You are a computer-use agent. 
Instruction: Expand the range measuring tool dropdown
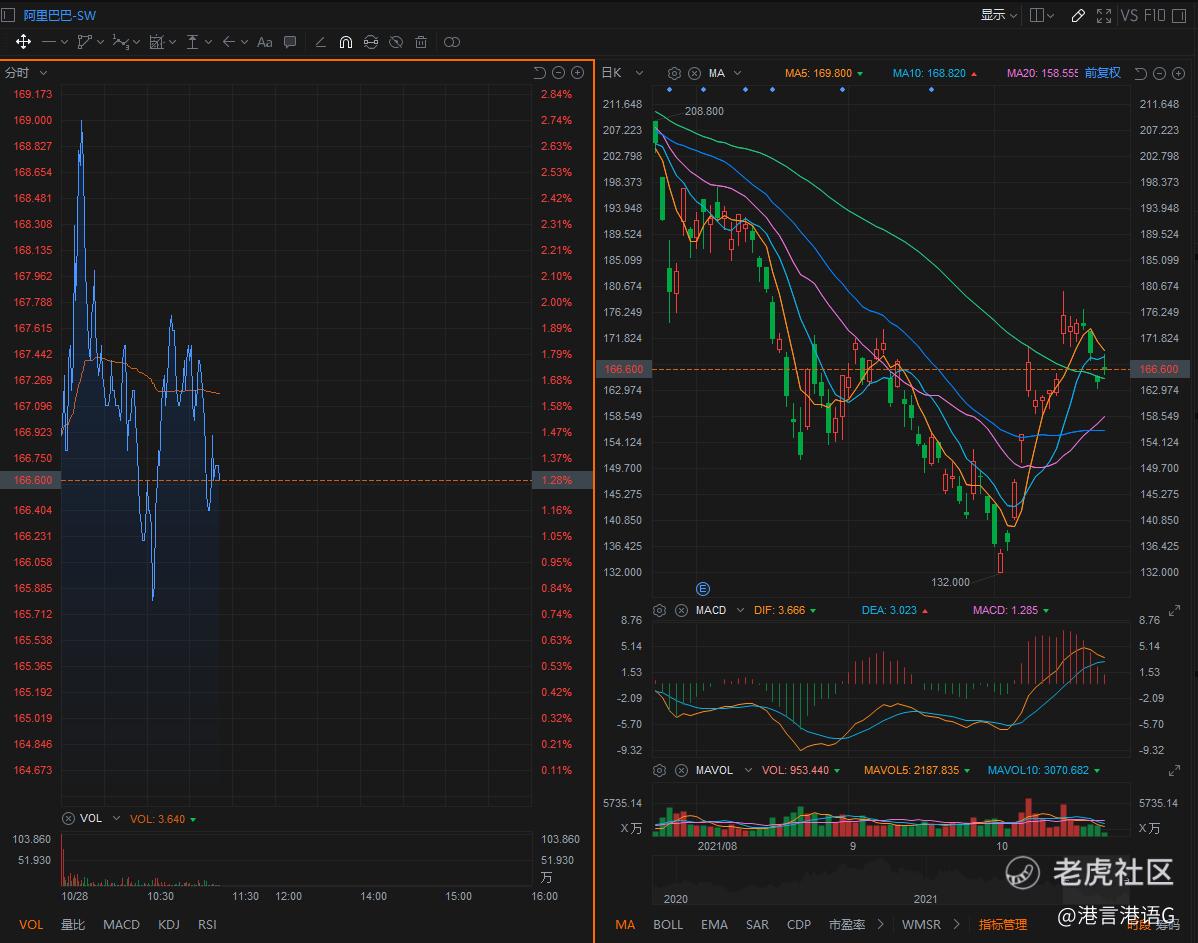click(173, 42)
